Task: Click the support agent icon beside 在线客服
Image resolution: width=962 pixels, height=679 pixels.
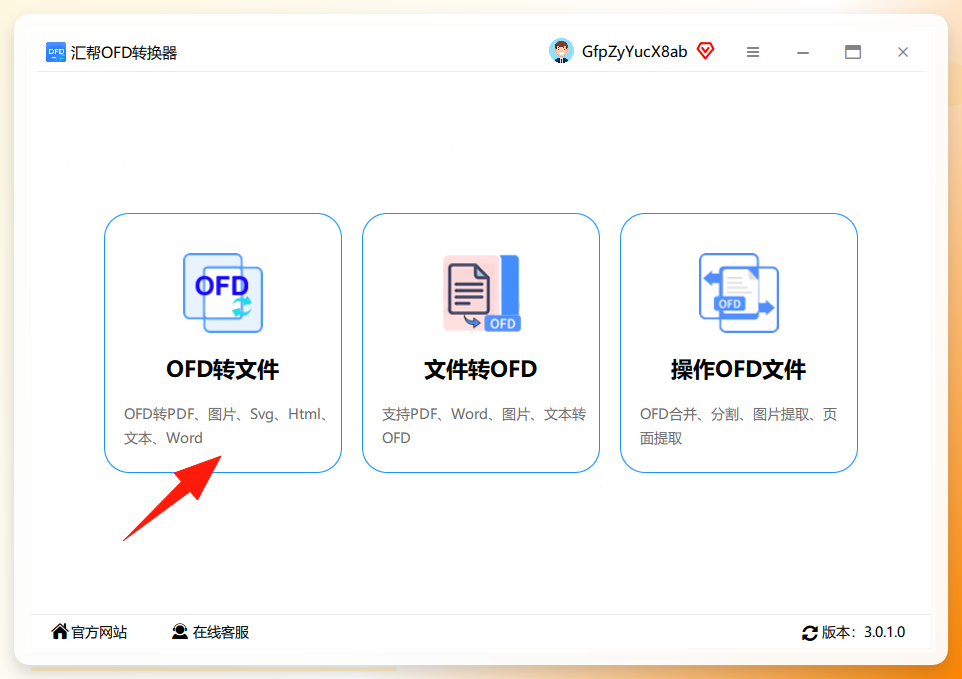Action: (x=180, y=631)
